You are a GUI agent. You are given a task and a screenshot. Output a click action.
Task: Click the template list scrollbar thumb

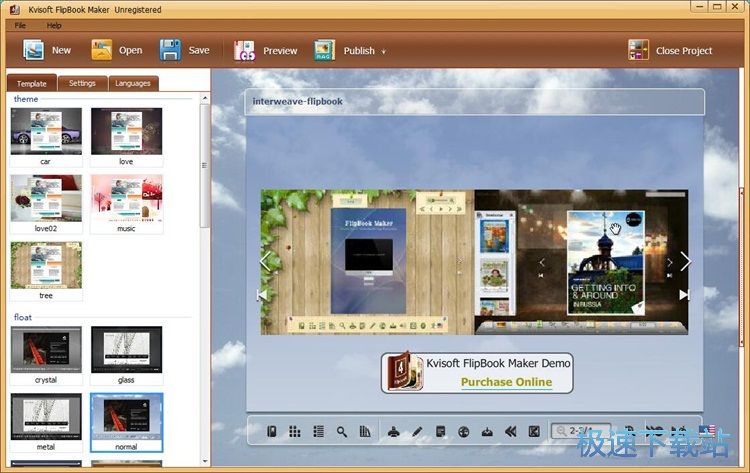[205, 165]
